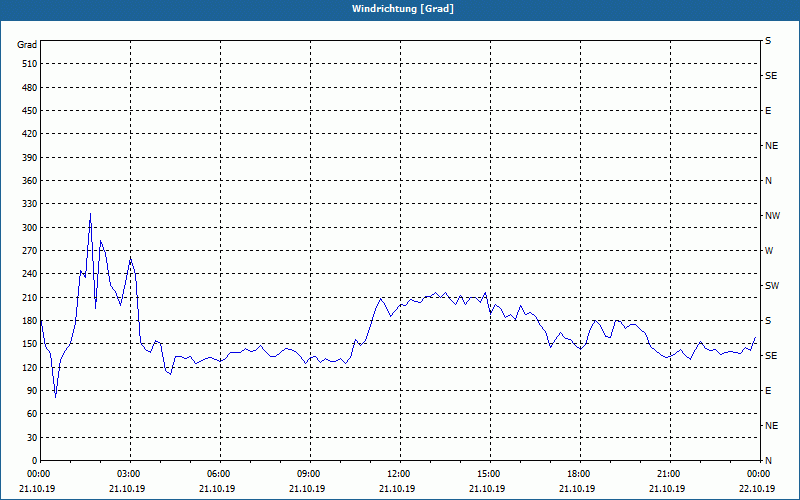
Task: Click the E compass label on the 90 gridline
Action: coord(768,391)
